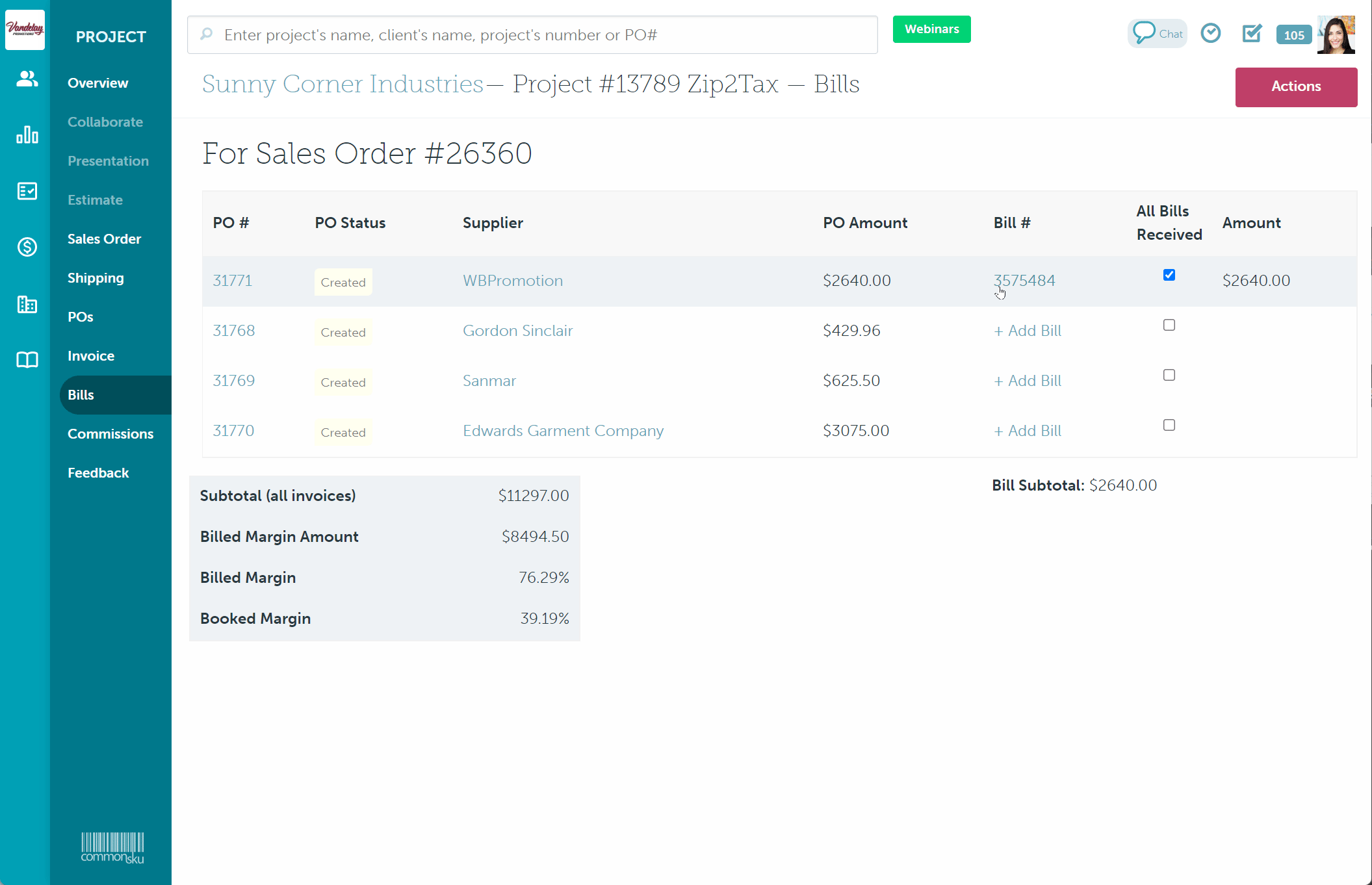1372x885 pixels.
Task: Enable All Bills Received for Edwards Garment Company
Action: coord(1169,425)
